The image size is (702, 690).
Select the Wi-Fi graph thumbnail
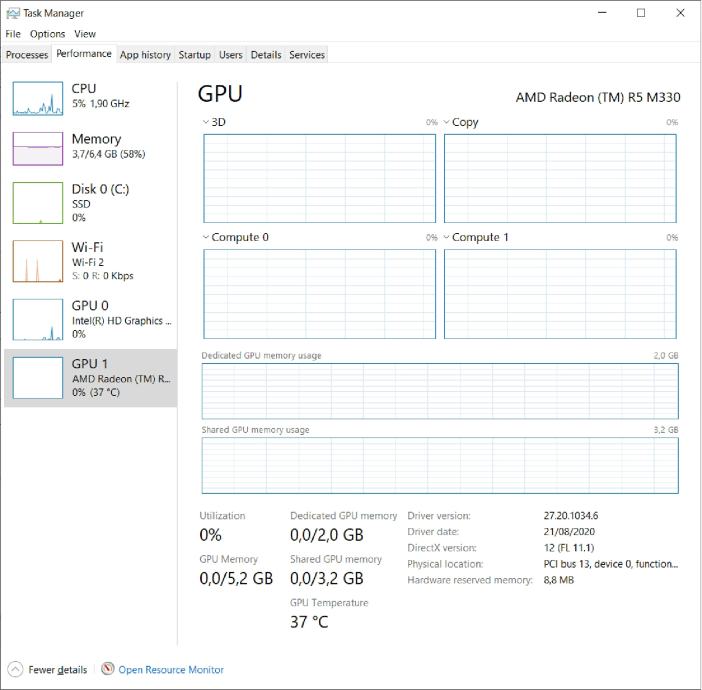38,261
